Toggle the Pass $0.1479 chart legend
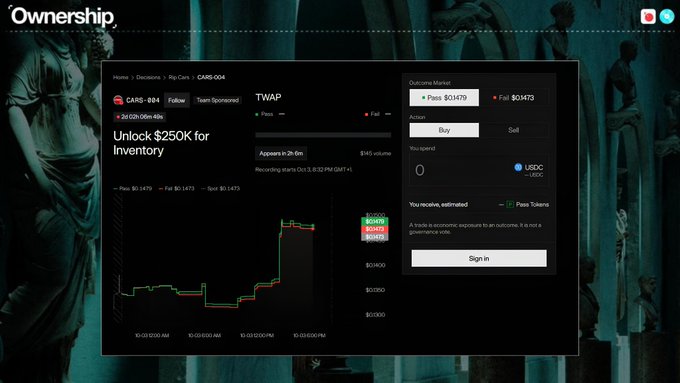This screenshot has height=383, width=680. click(x=133, y=188)
